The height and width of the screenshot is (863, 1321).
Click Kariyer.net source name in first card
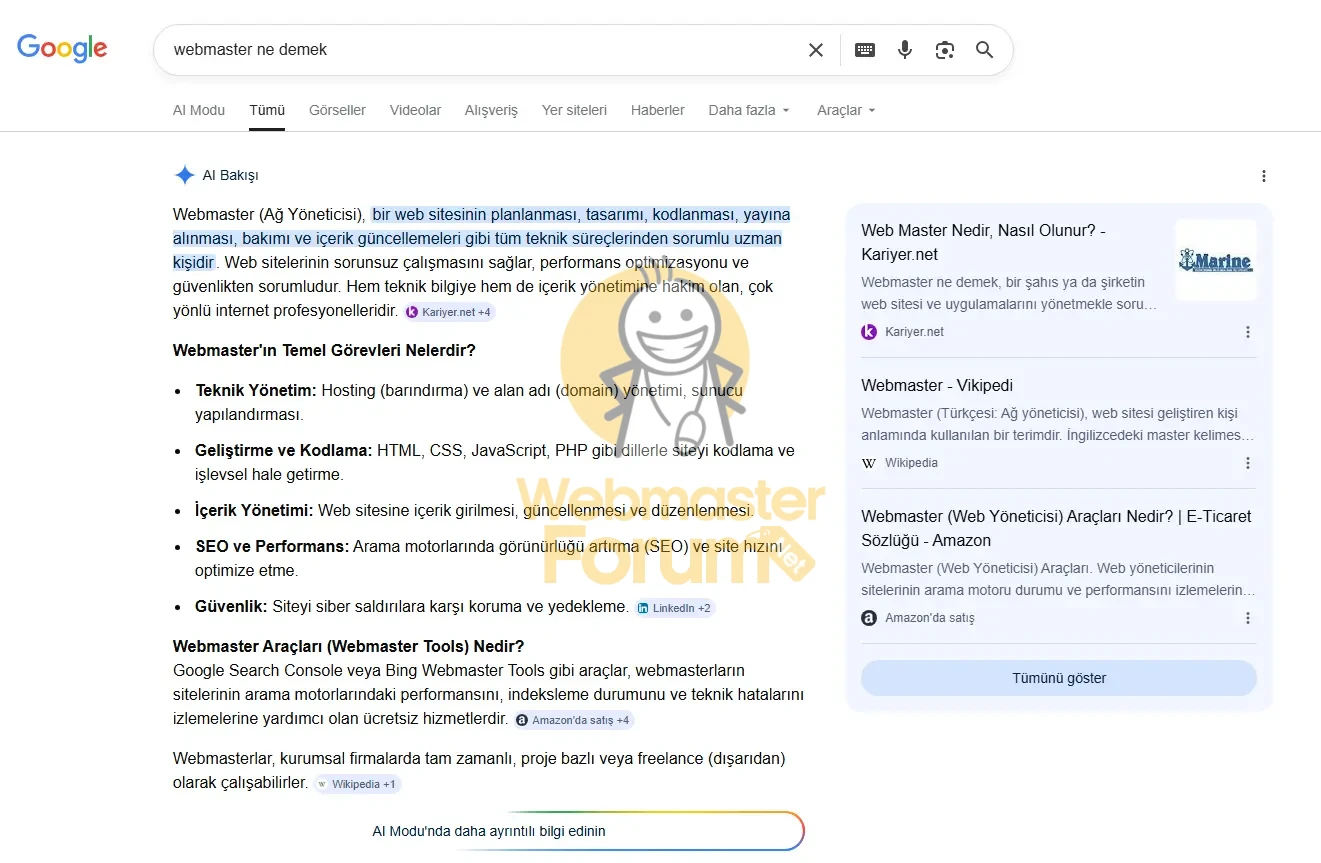tap(914, 332)
